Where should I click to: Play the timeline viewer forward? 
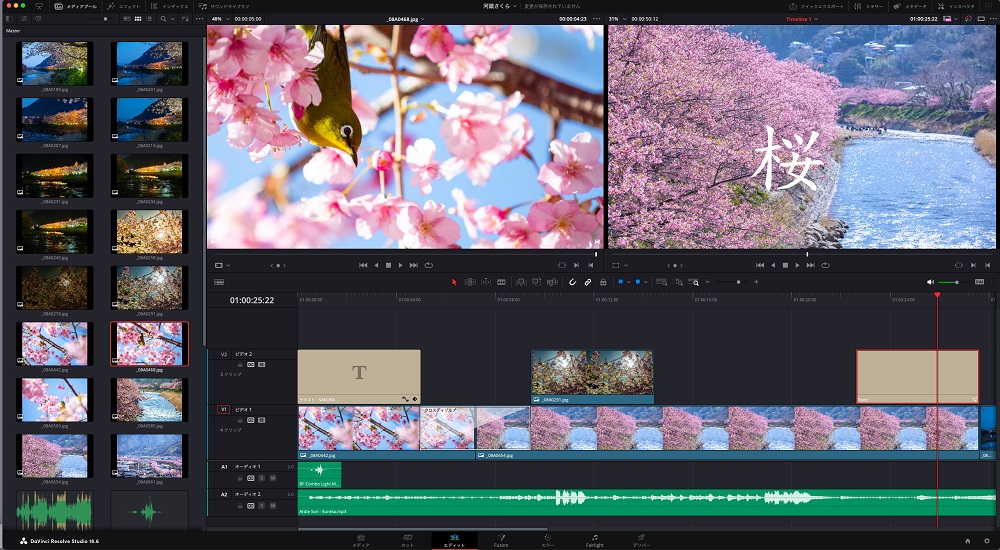pyautogui.click(x=797, y=265)
